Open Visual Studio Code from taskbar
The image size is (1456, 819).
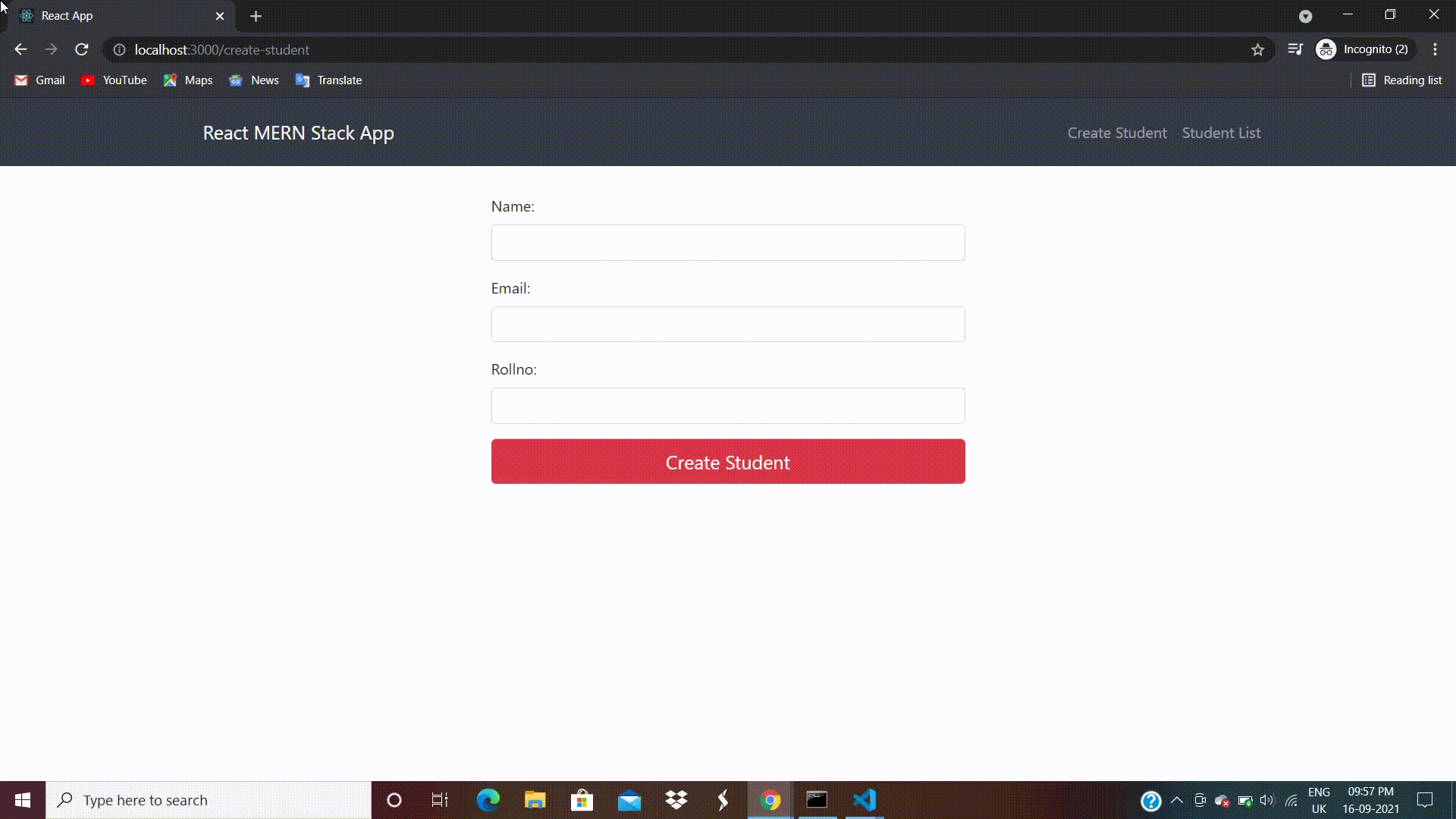tap(864, 800)
